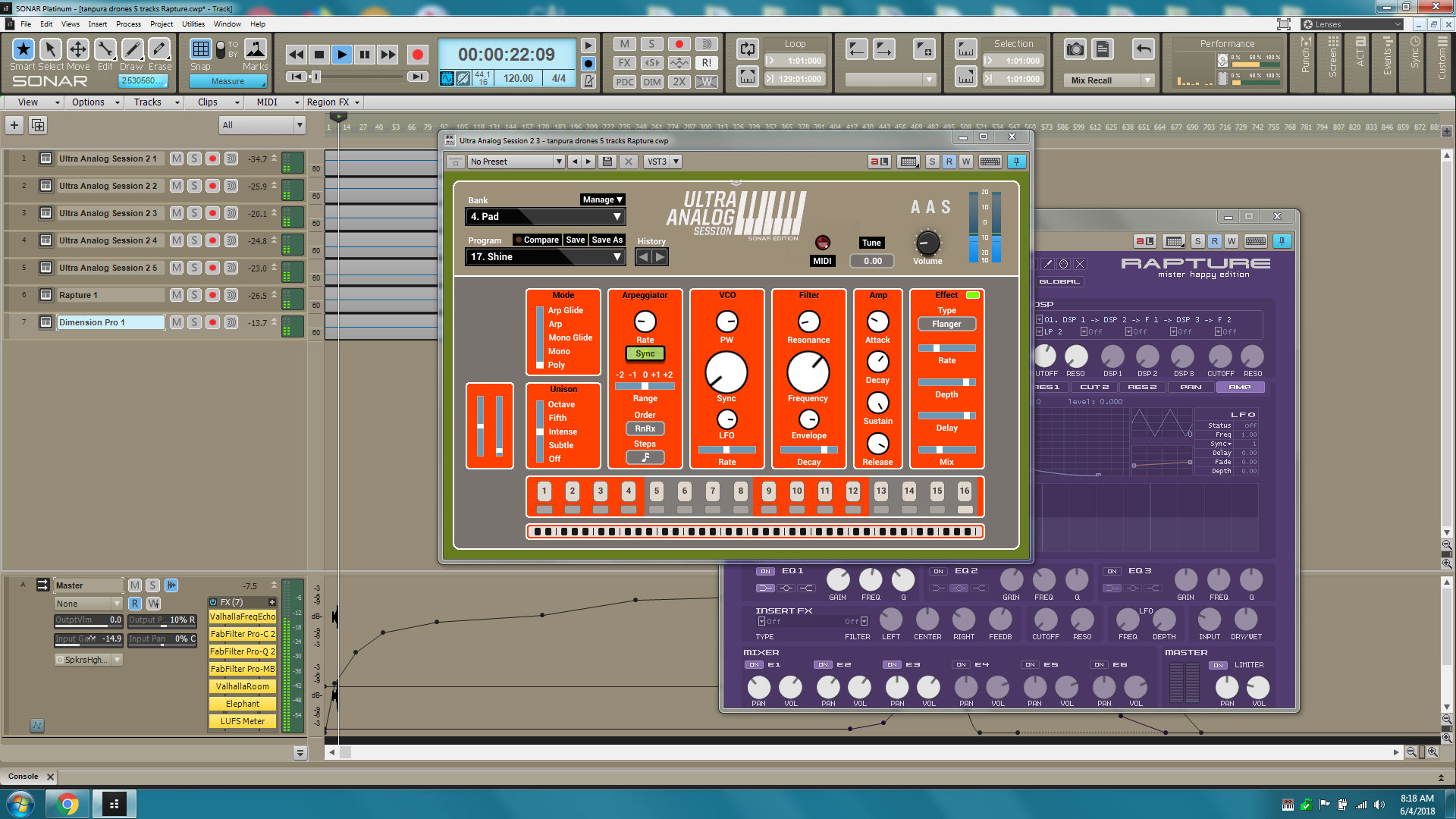The width and height of the screenshot is (1456, 819).
Task: Click the Draw pencil tool
Action: point(132,50)
